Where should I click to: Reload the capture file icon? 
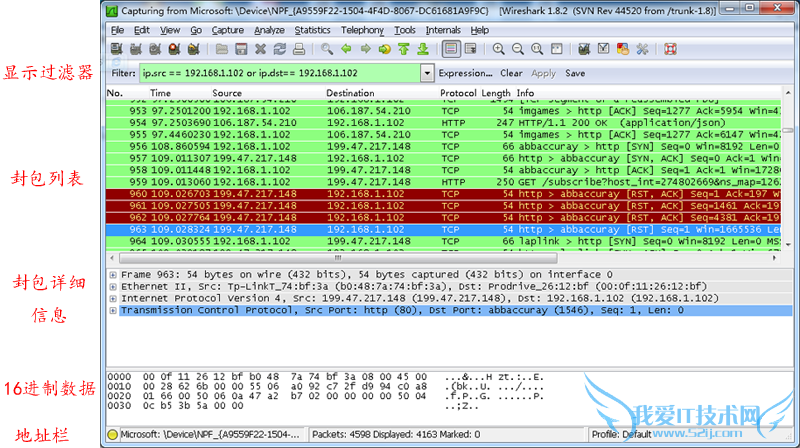pos(280,49)
